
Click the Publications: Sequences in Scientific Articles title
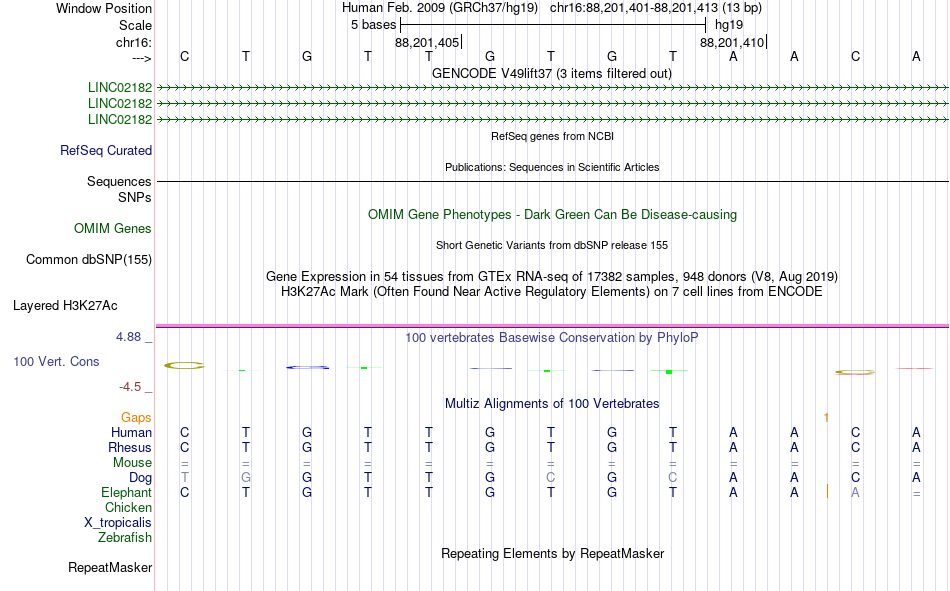point(552,167)
